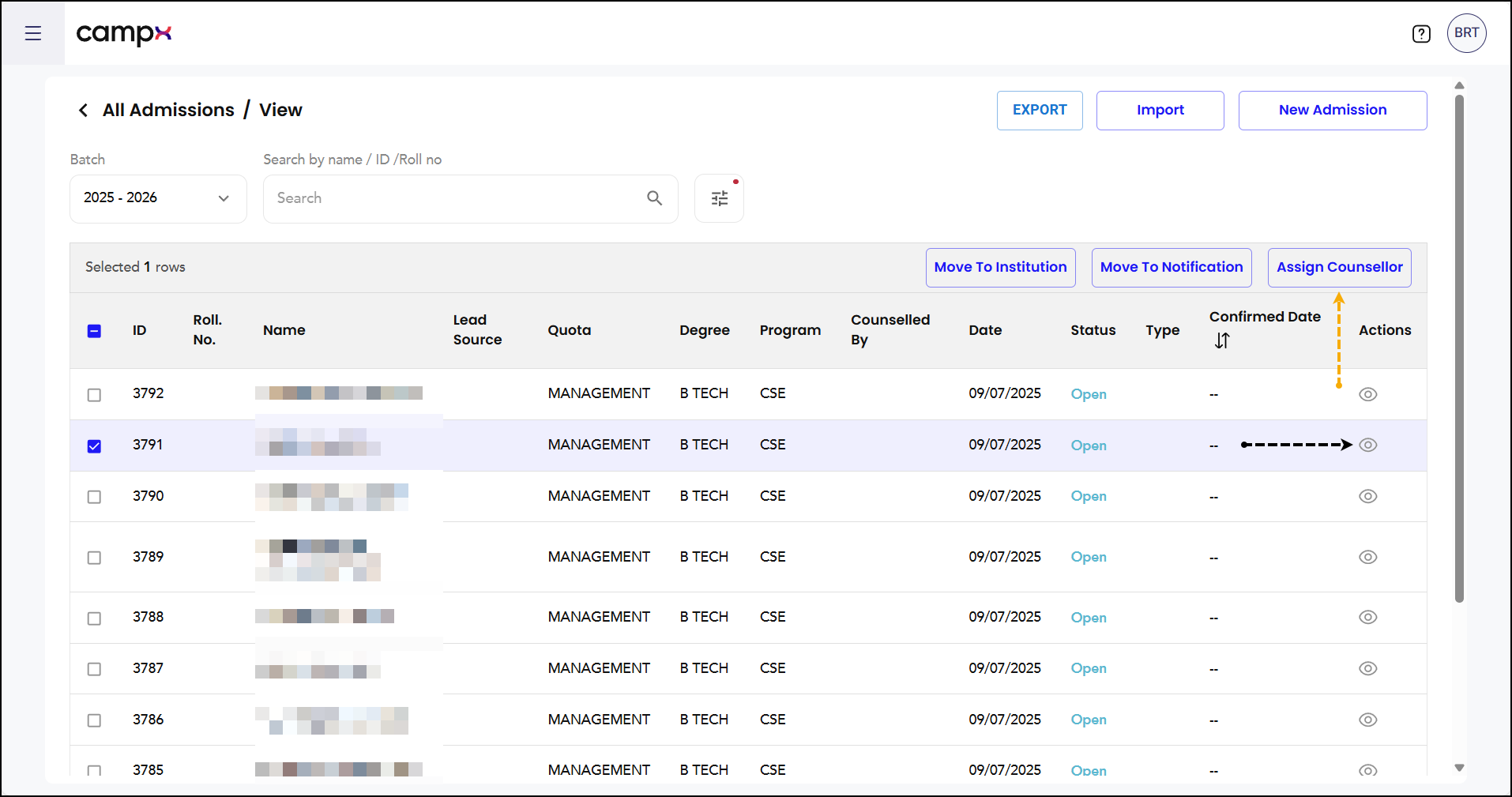Image resolution: width=1512 pixels, height=797 pixels.
Task: Click B TECH degree in row 3786
Action: pos(704,720)
